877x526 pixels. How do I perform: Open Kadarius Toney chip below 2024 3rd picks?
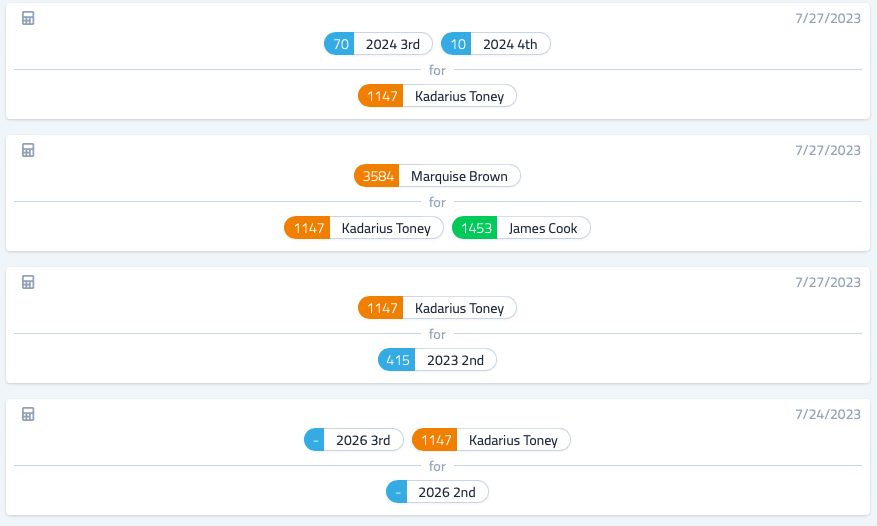pos(437,96)
